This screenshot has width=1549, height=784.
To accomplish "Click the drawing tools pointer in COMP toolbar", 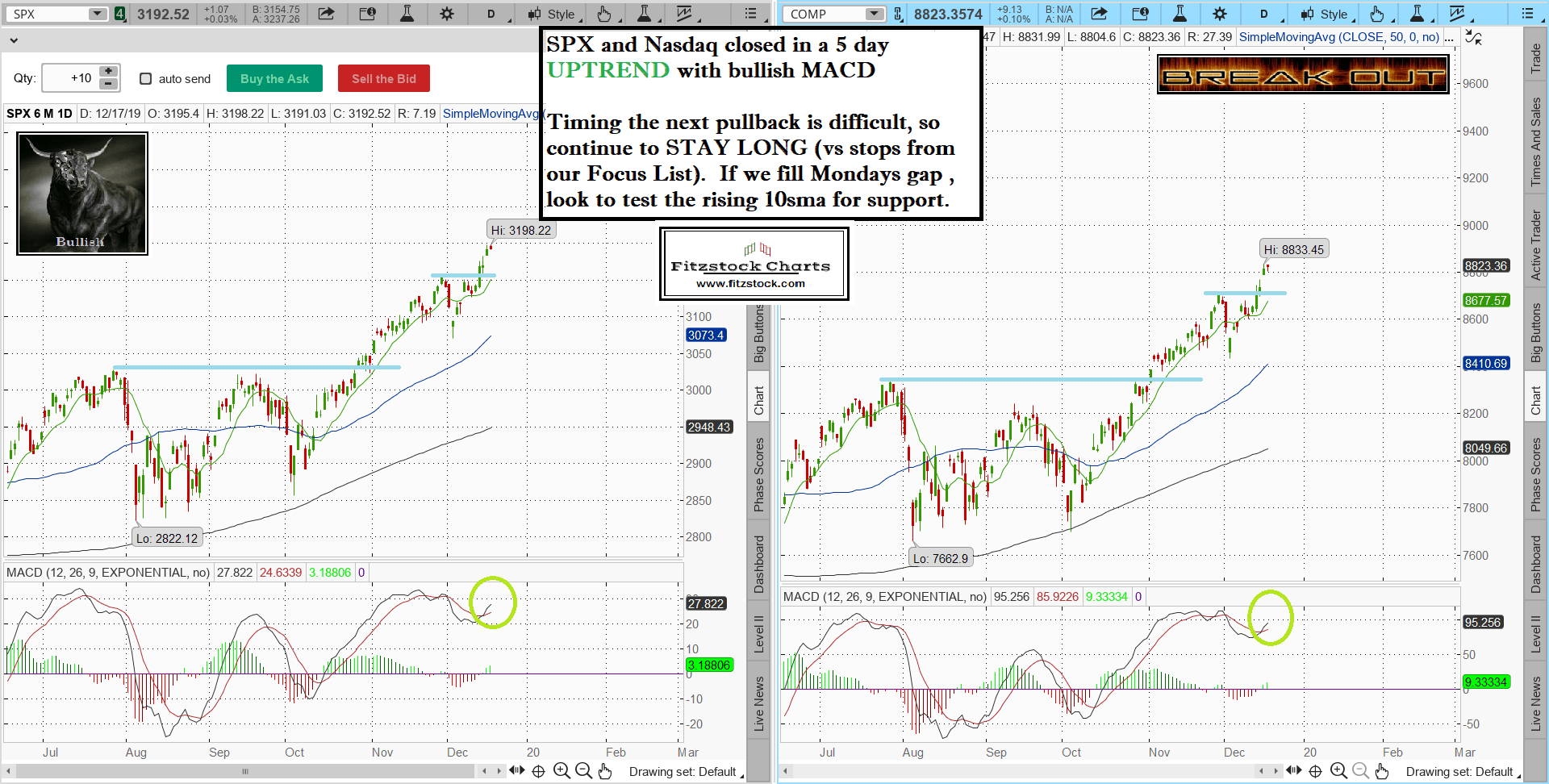I will 1377,14.
